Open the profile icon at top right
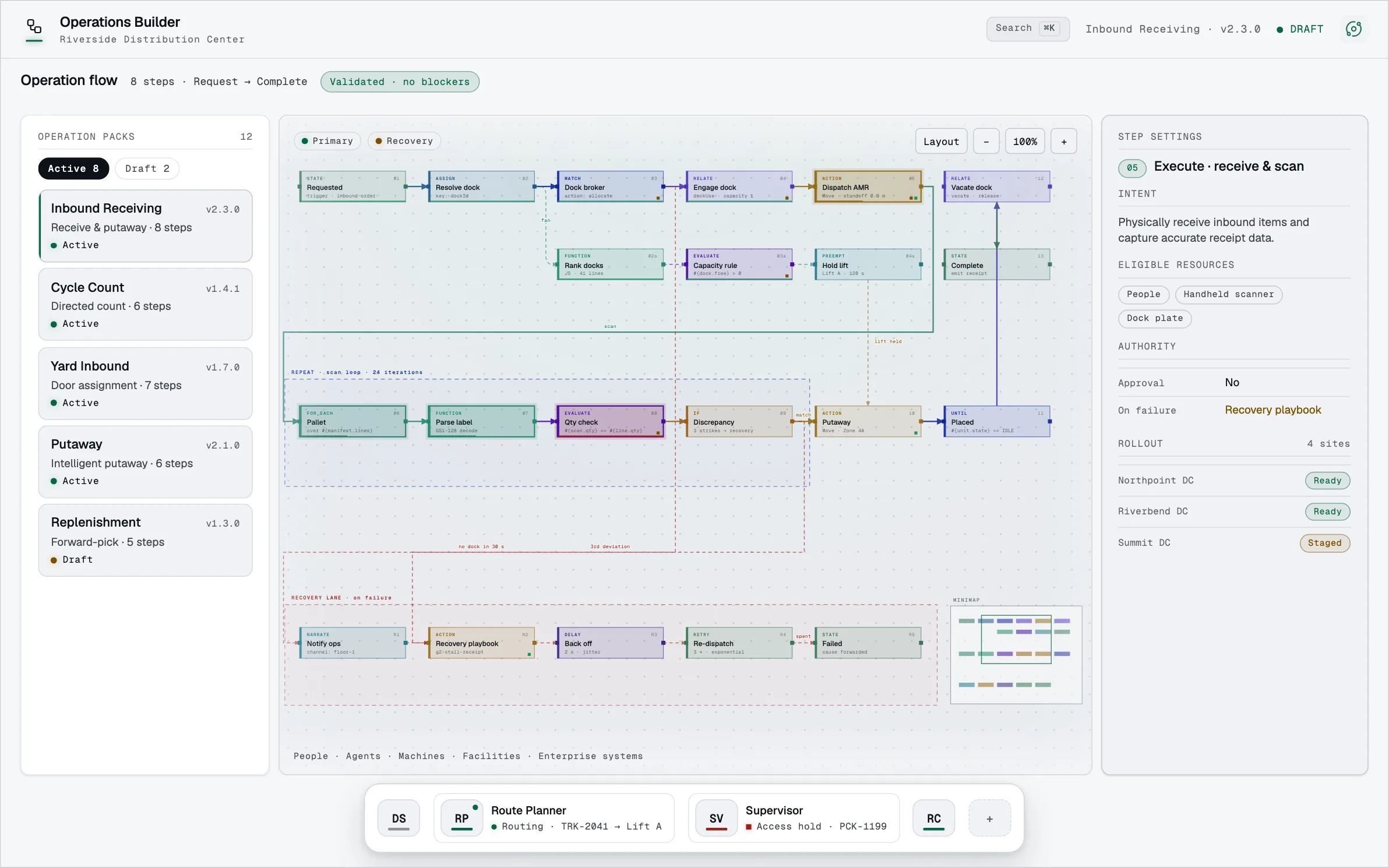 coord(1353,29)
